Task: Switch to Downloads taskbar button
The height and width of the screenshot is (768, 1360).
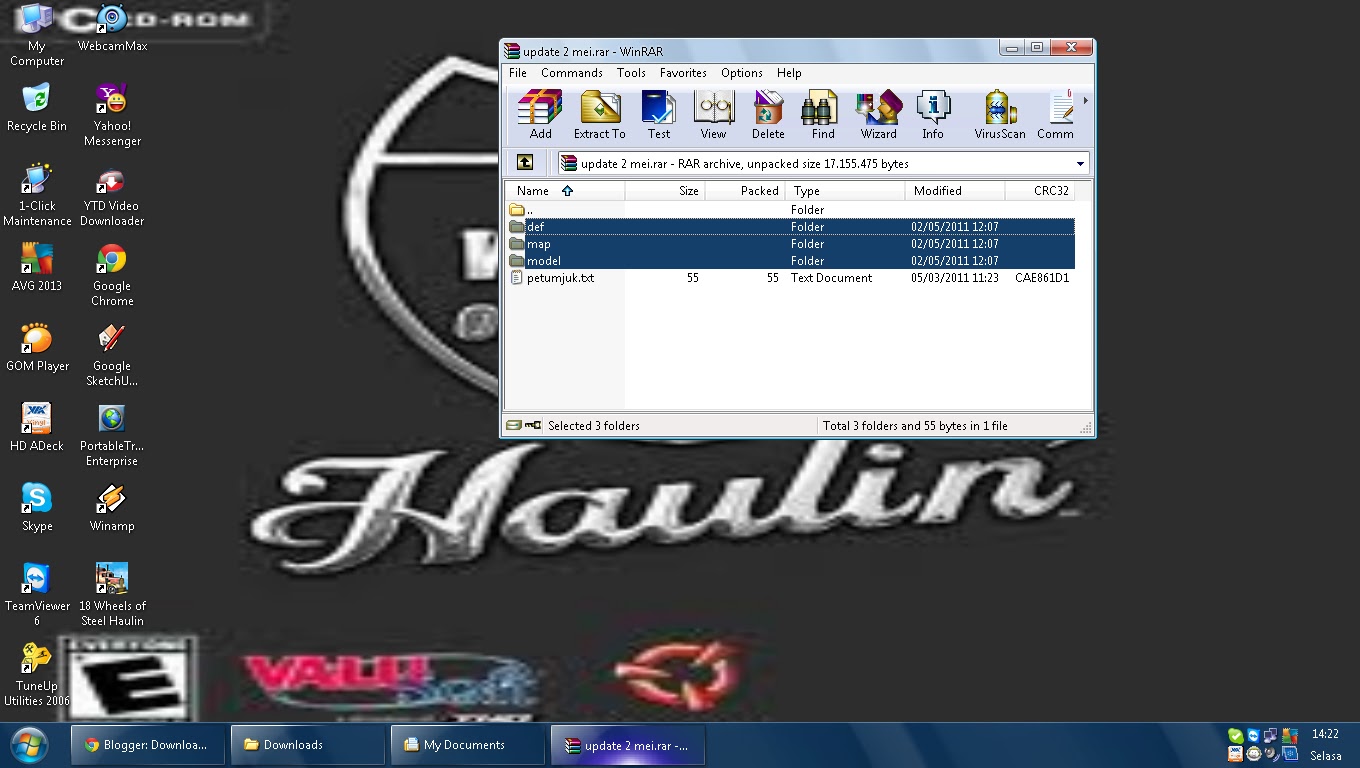Action: click(x=307, y=745)
